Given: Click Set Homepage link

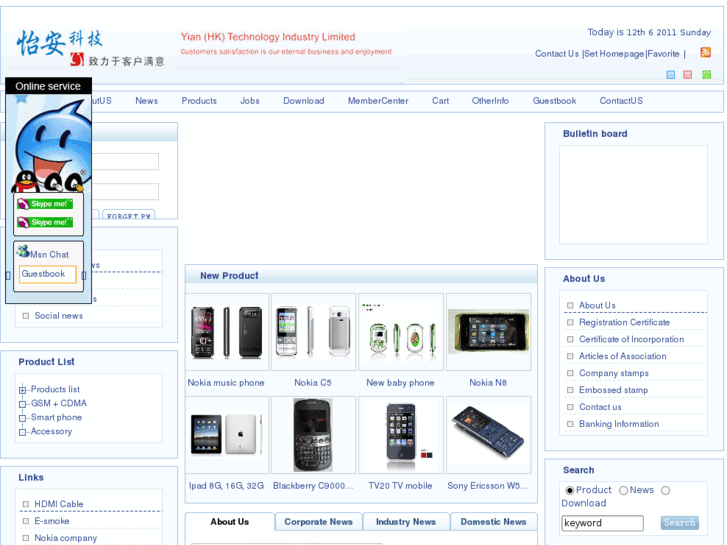Looking at the screenshot, I should [614, 54].
